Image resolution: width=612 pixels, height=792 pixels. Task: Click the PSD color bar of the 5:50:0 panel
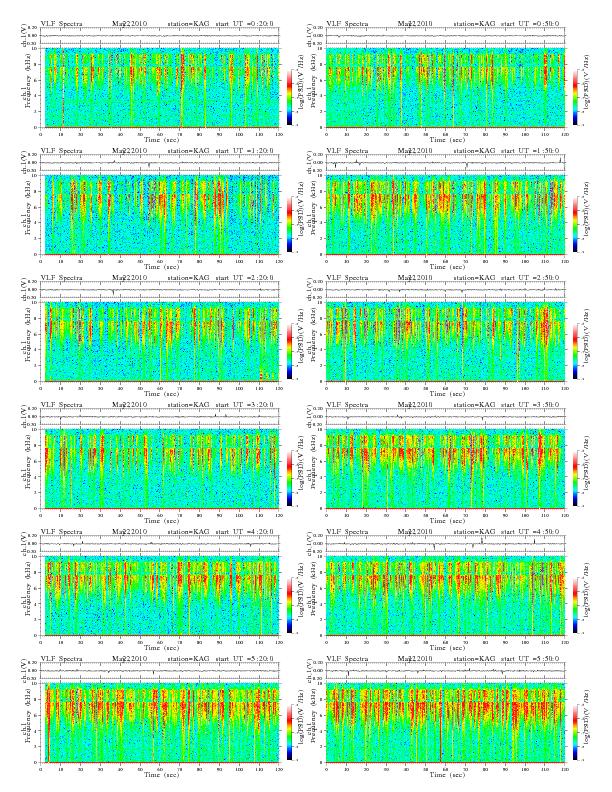click(576, 732)
